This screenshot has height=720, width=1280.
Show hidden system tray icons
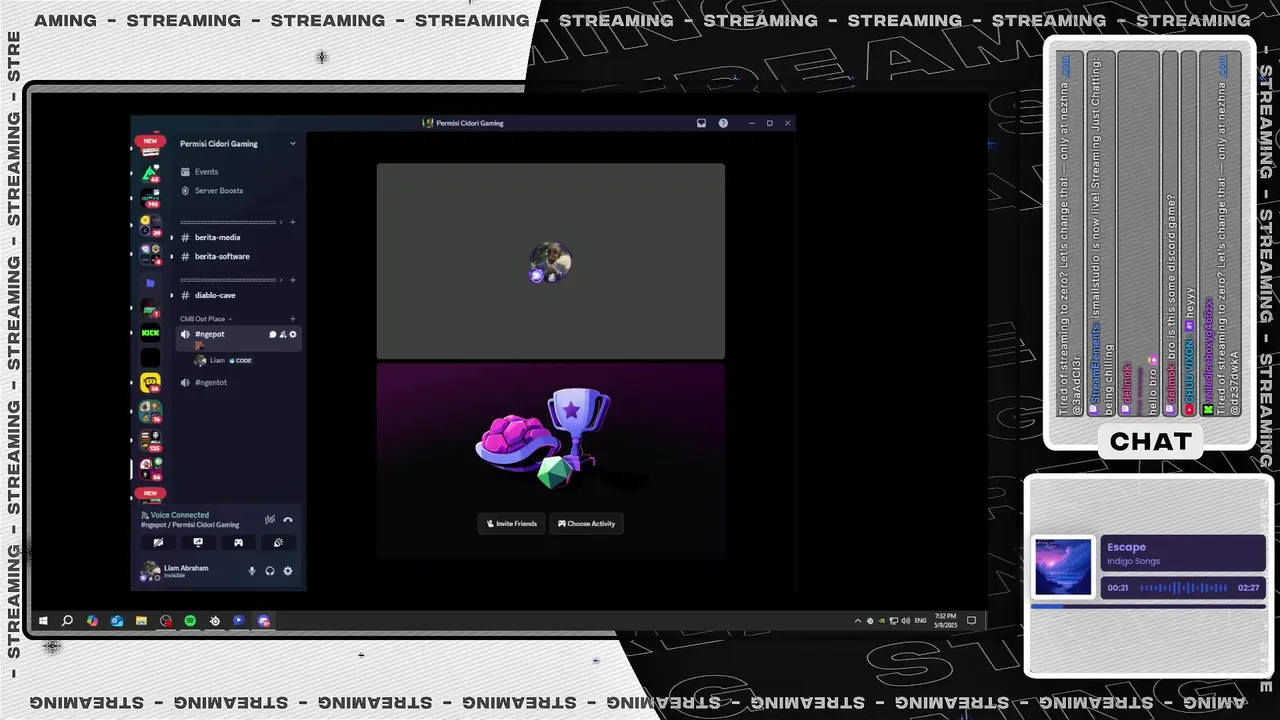tap(857, 621)
